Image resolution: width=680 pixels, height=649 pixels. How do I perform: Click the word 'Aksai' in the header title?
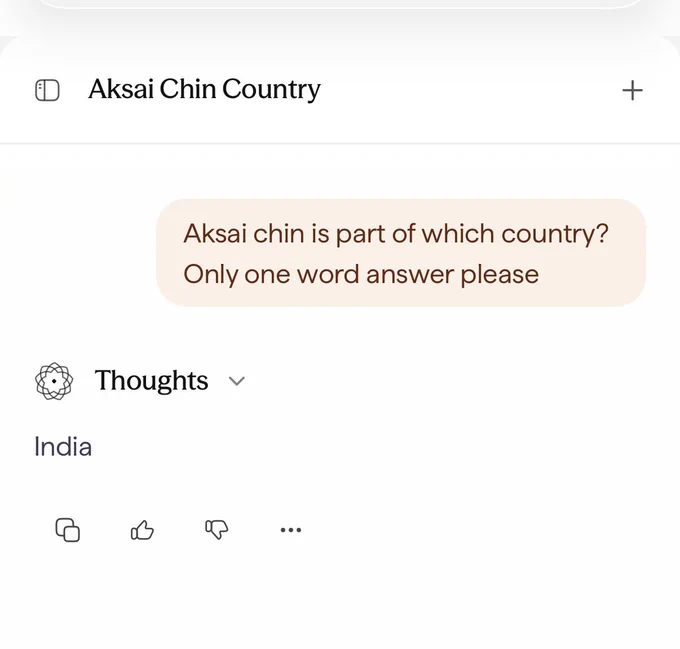(x=121, y=89)
